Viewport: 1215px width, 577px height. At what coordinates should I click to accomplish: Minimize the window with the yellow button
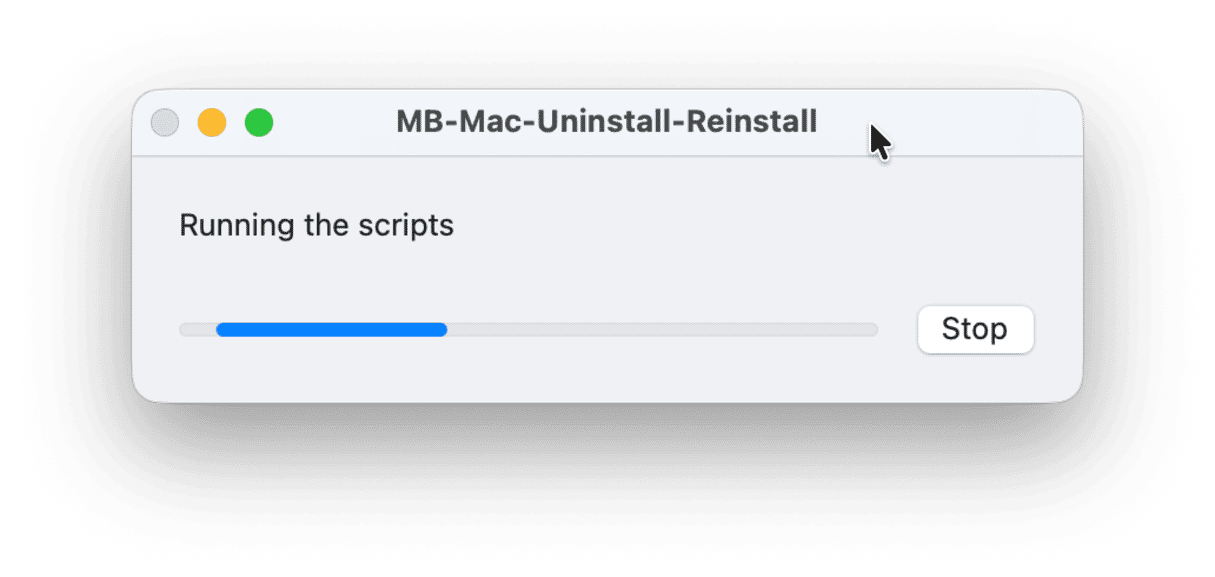tap(212, 123)
